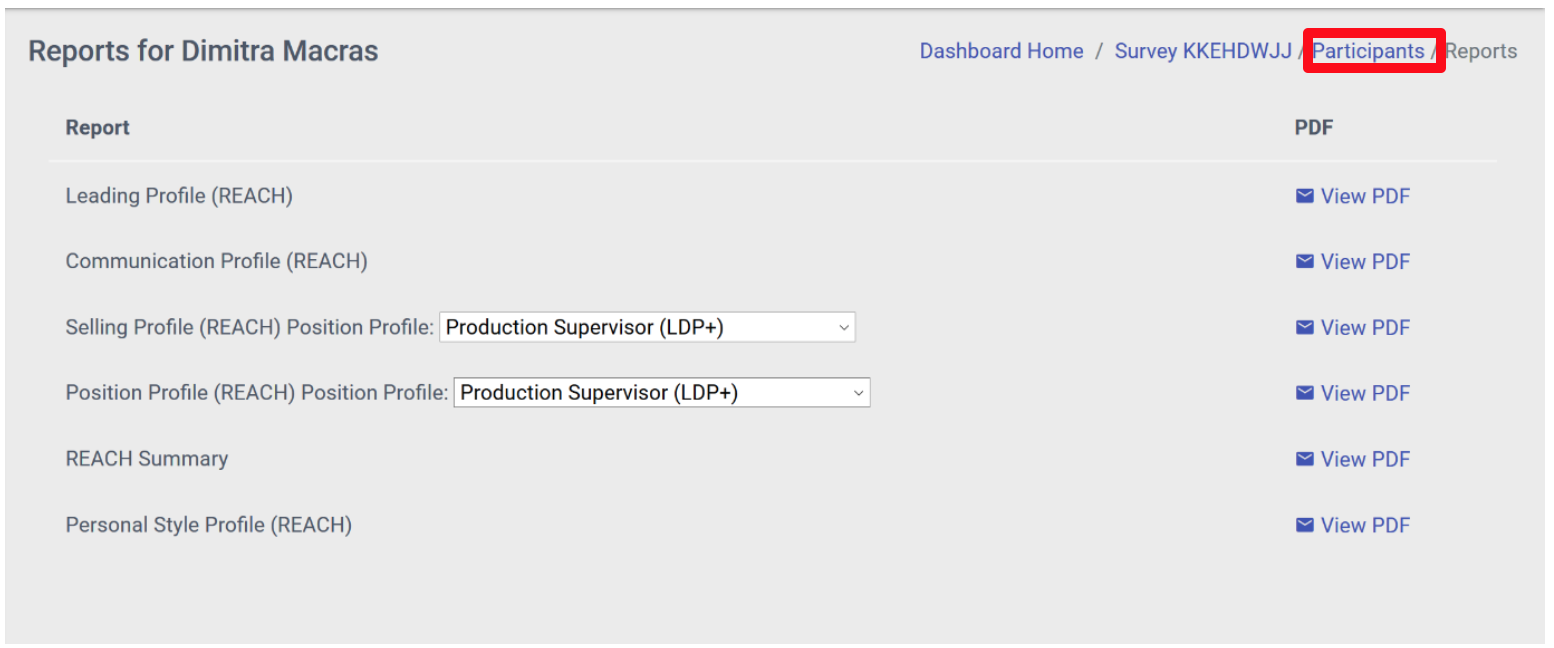Click the Report column header
Viewport: 1554px width, 648px height.
coord(97,127)
